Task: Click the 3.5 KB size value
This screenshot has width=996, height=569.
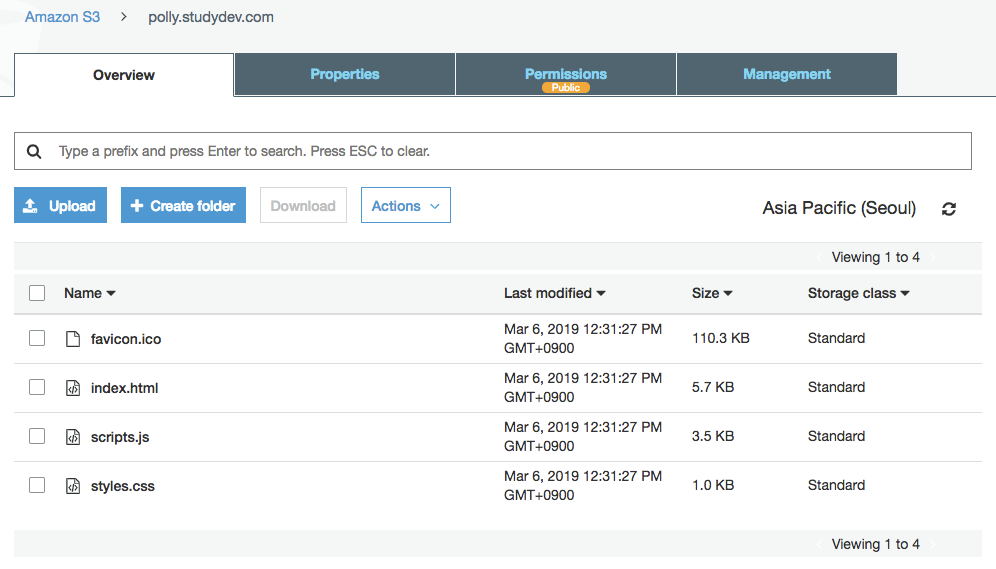Action: pos(713,436)
